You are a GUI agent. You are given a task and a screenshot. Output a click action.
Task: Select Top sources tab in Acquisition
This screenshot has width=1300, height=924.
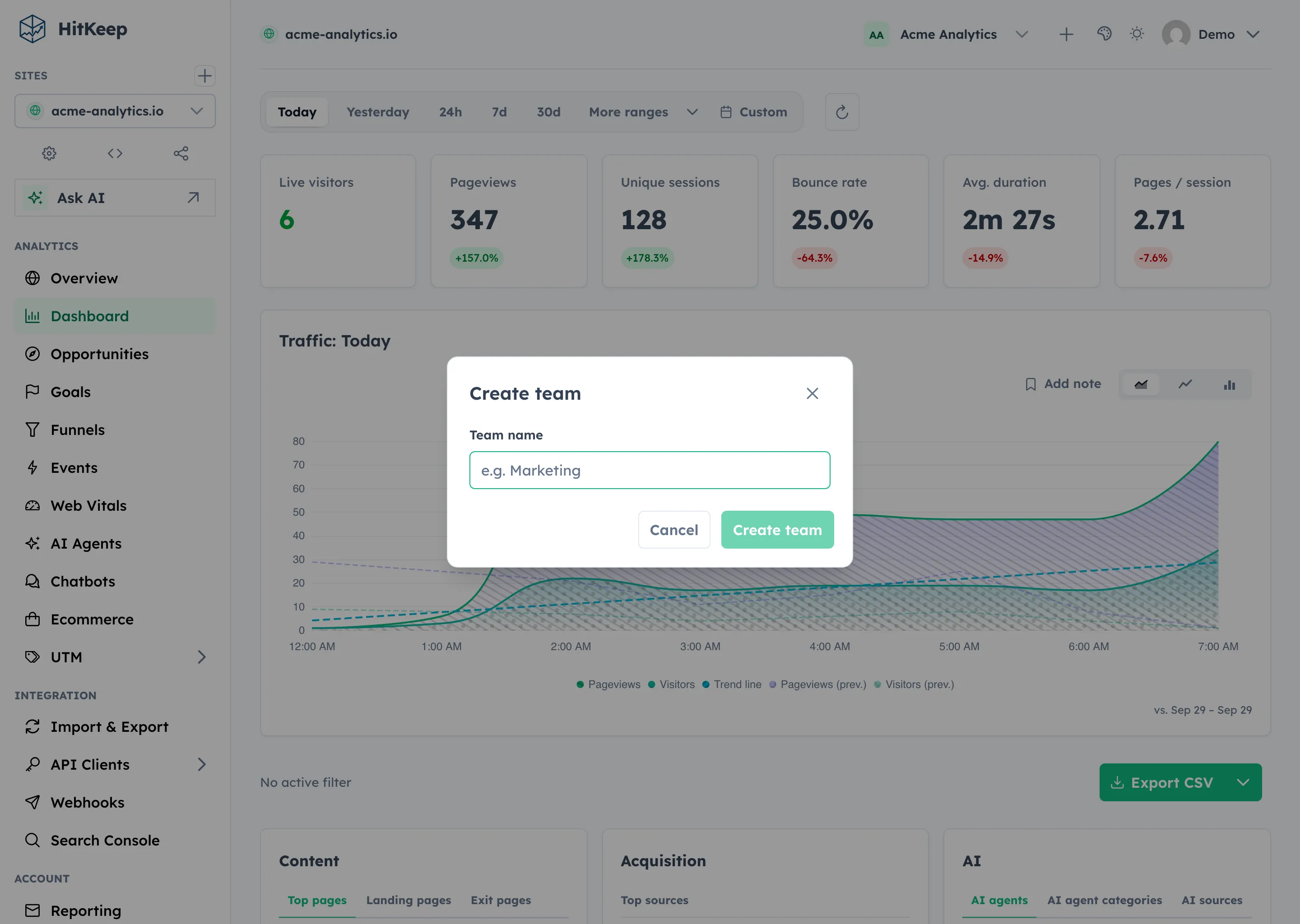click(655, 900)
